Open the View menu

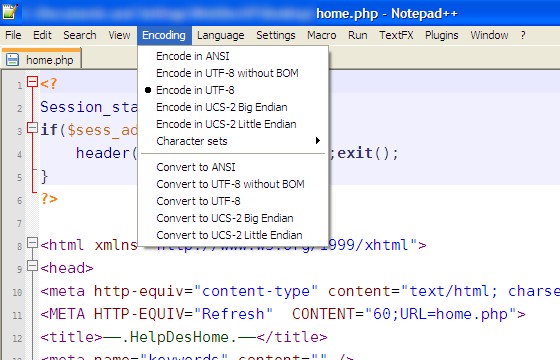tap(119, 35)
